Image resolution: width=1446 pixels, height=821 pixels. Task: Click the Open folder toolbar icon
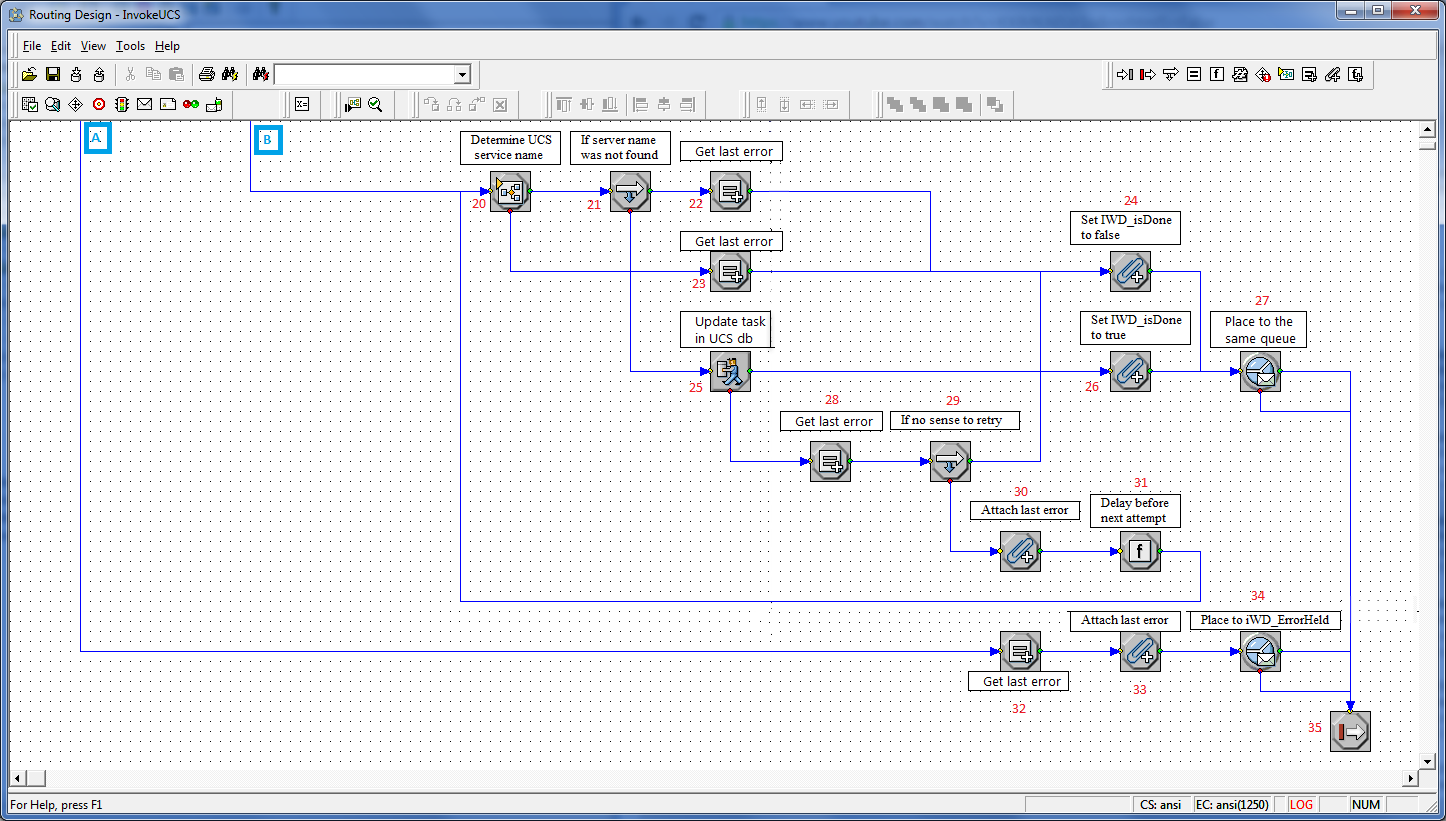[29, 74]
